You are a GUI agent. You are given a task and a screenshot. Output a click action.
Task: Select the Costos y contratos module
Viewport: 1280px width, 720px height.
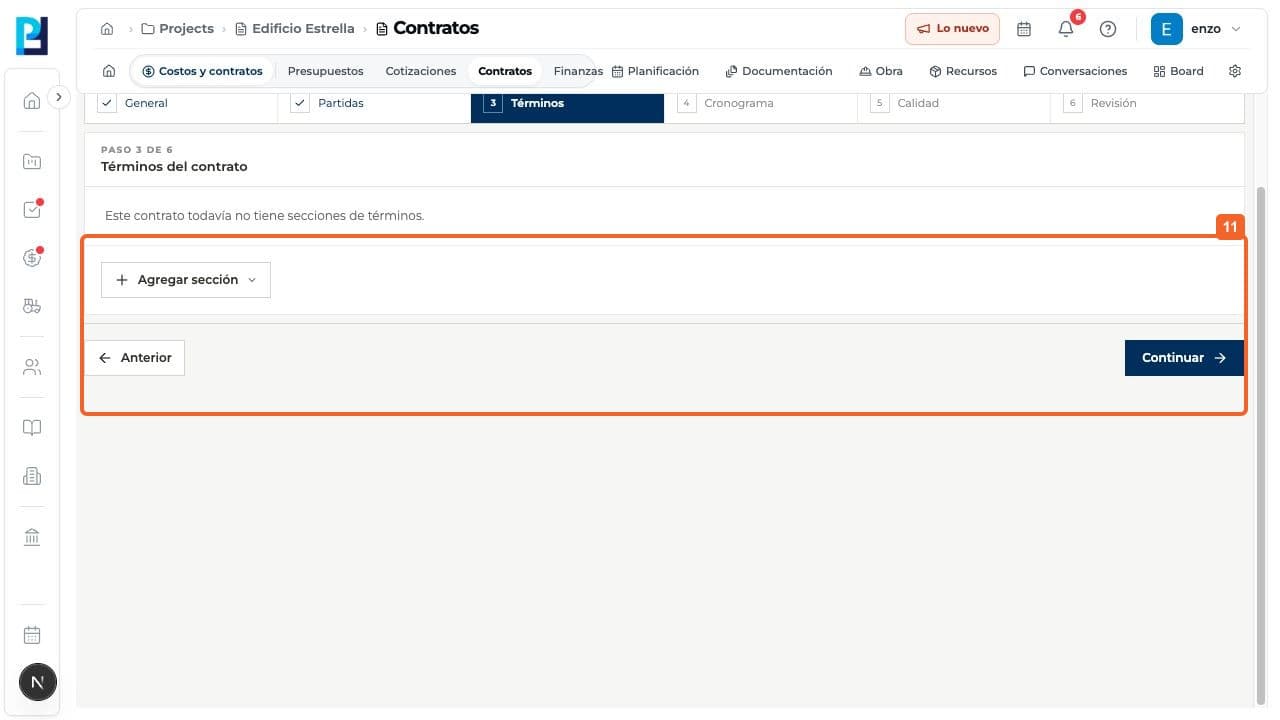click(x=202, y=71)
